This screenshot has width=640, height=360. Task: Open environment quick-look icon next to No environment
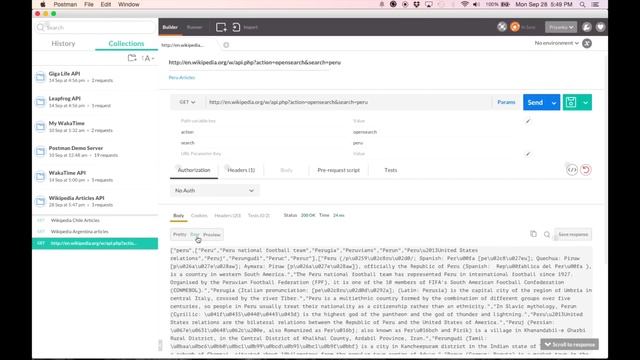tap(587, 43)
